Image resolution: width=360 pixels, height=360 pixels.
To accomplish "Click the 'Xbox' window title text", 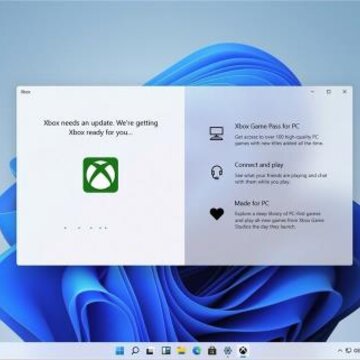I will 25,91.
